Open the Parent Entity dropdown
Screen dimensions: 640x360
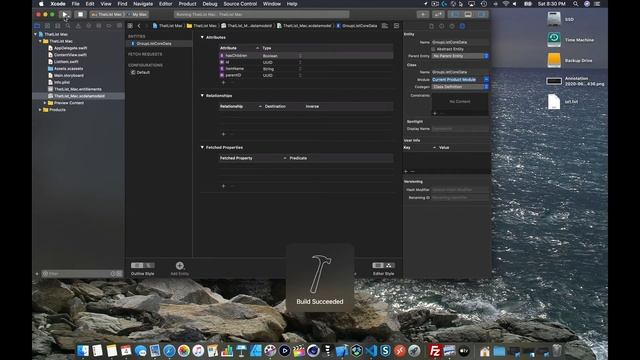point(460,56)
